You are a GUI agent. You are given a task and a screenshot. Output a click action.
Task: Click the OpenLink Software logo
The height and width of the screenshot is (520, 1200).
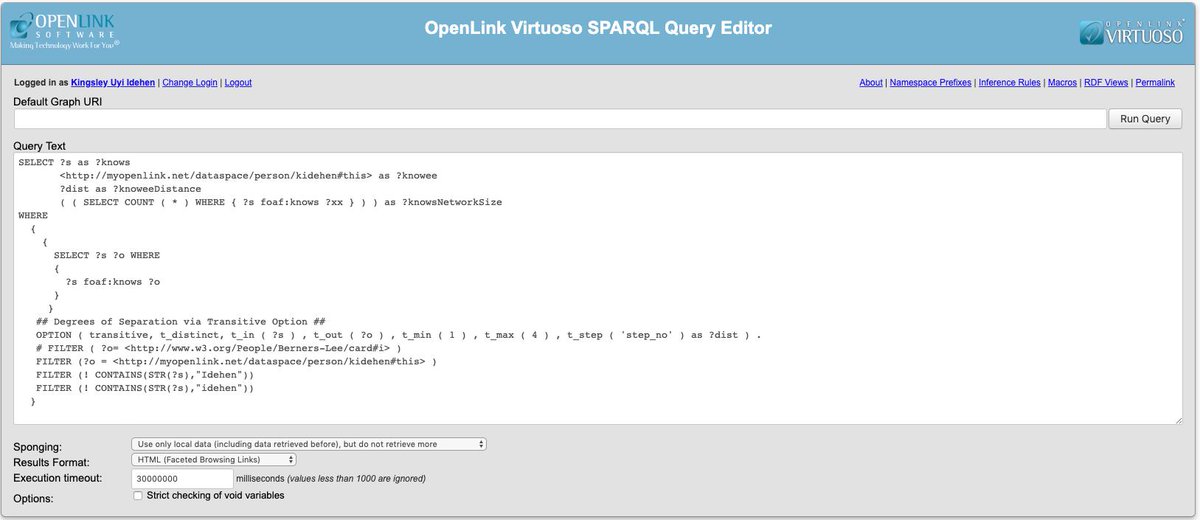tap(65, 31)
